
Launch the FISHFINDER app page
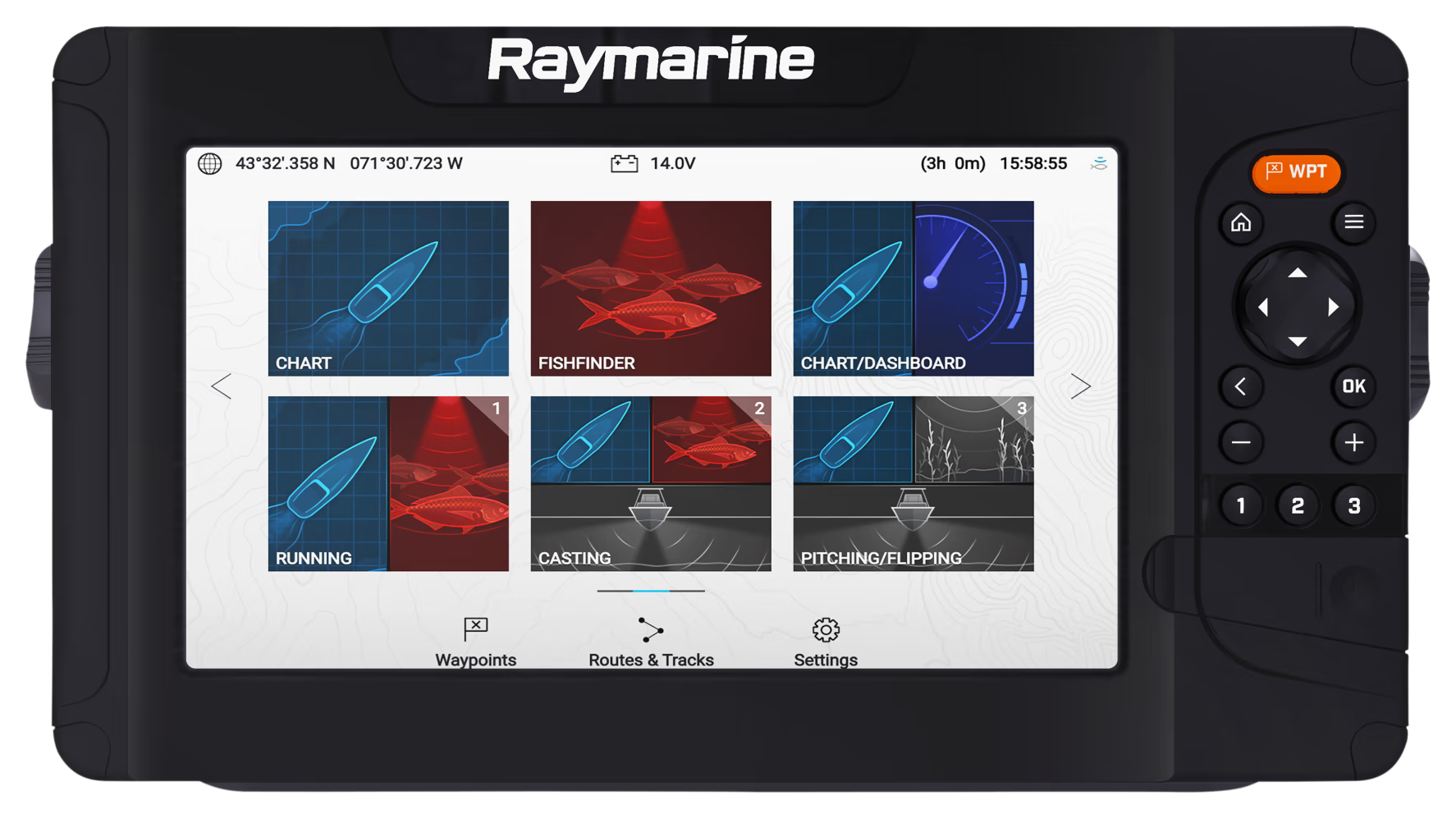tap(651, 288)
